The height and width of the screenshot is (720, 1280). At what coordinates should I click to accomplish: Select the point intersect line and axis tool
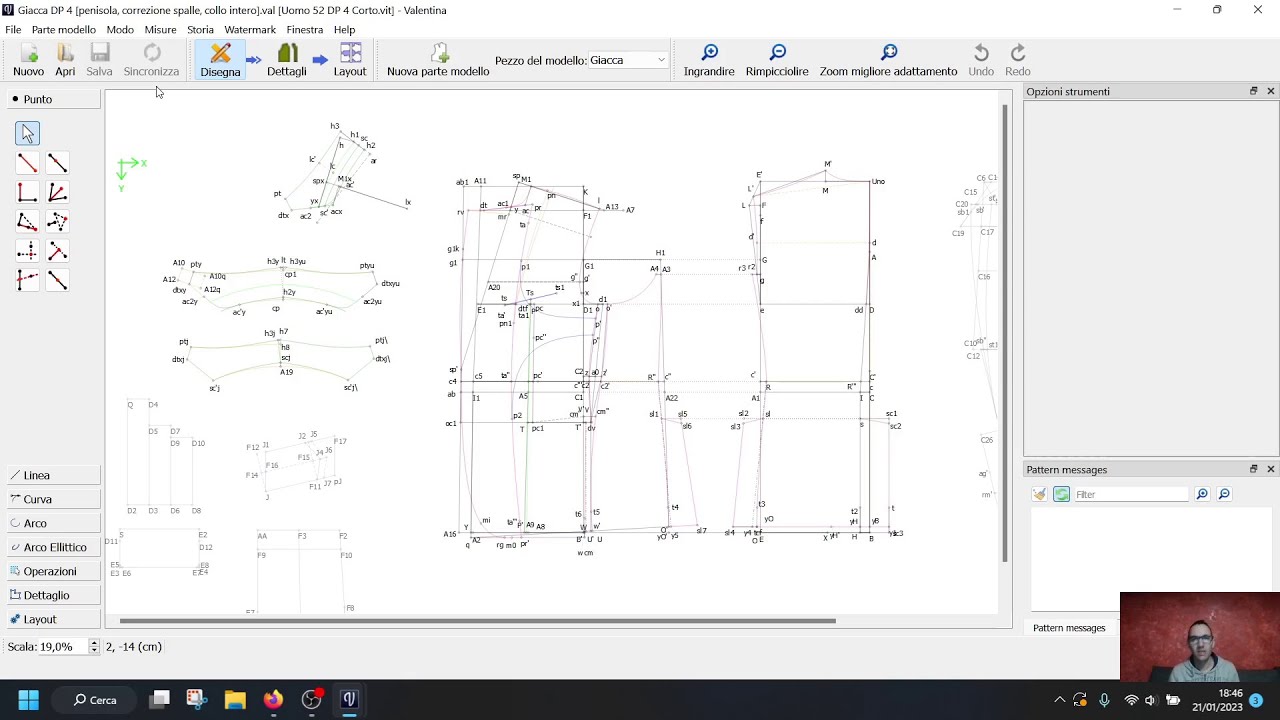click(27, 281)
